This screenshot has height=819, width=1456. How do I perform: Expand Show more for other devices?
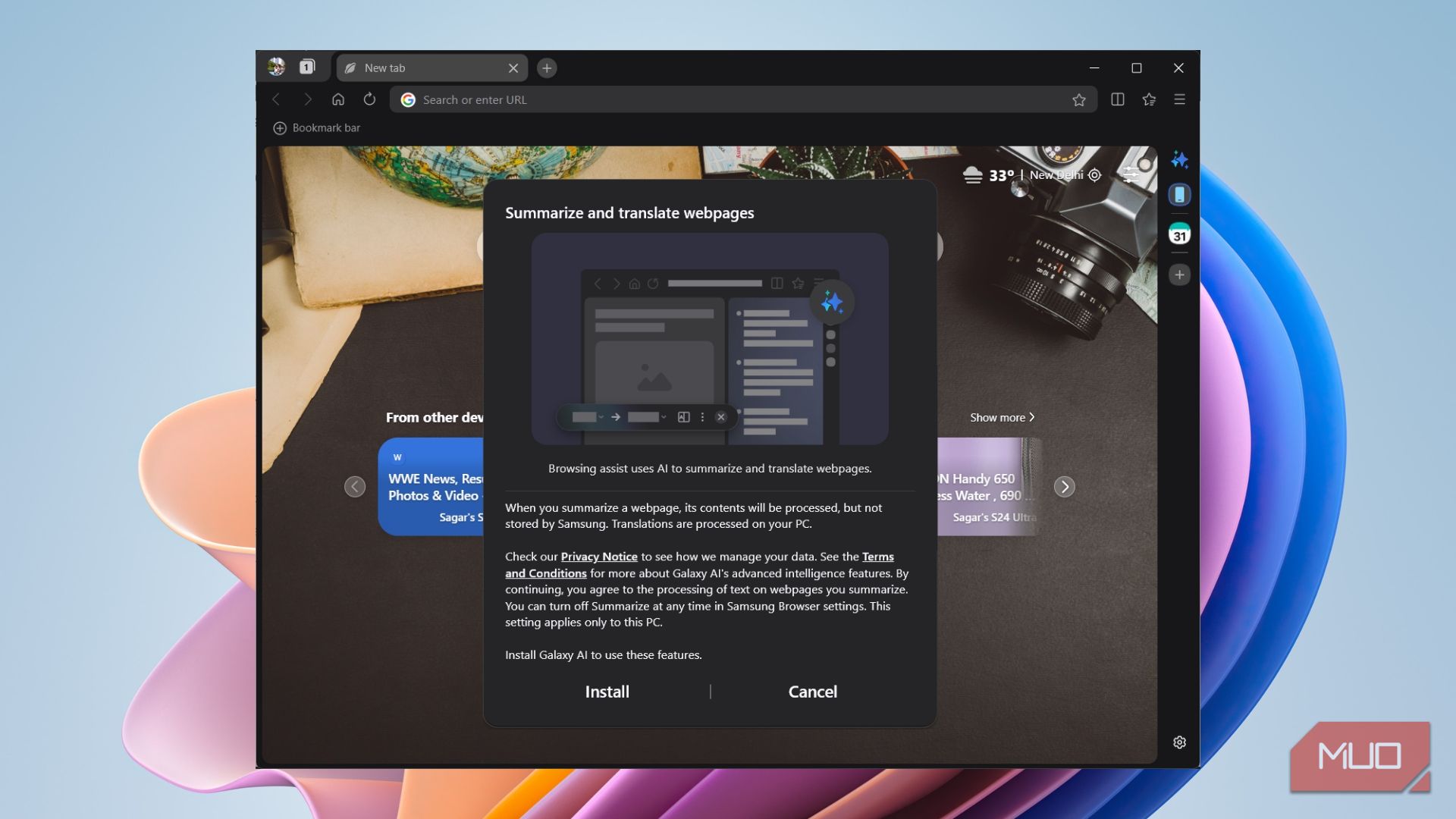pyautogui.click(x=1002, y=418)
